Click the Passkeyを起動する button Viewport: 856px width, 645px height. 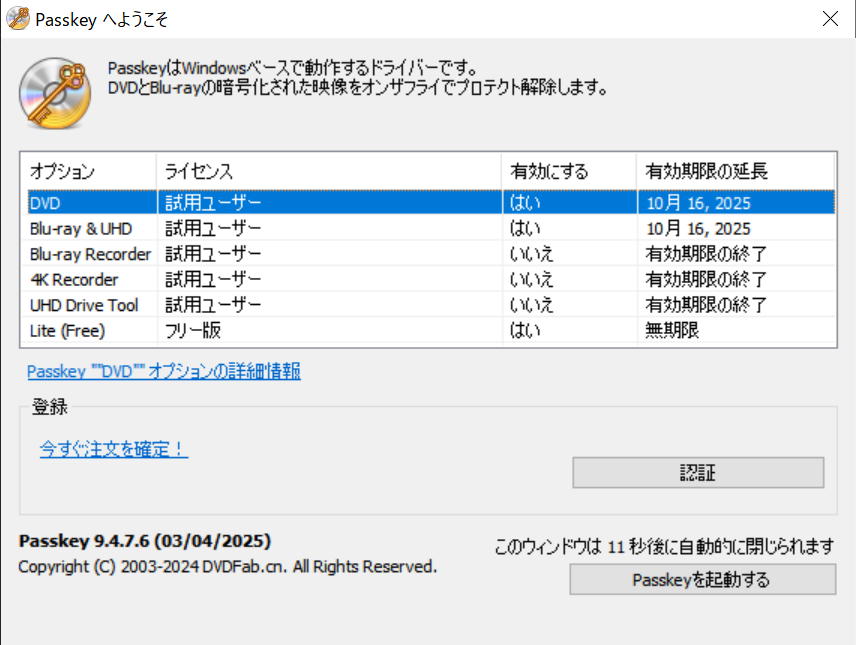(x=703, y=579)
